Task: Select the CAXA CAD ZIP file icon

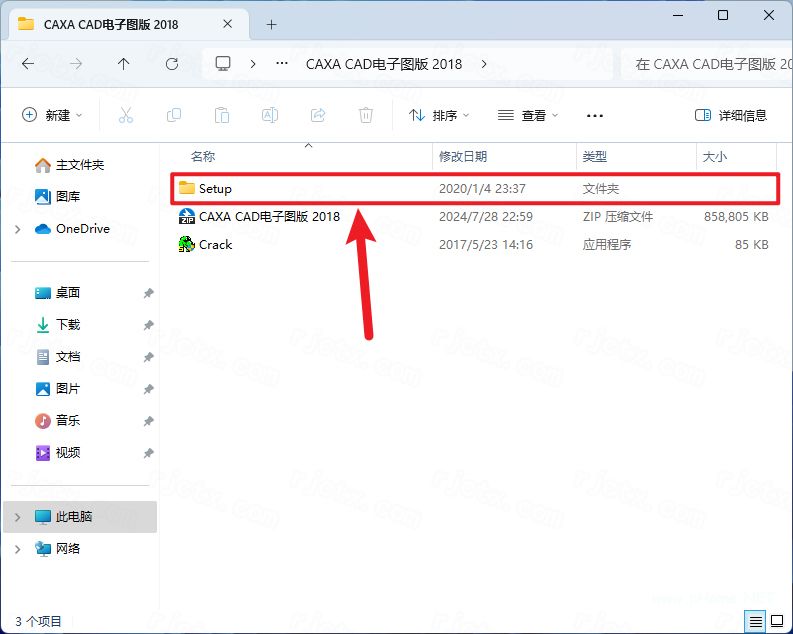Action: pyautogui.click(x=187, y=216)
